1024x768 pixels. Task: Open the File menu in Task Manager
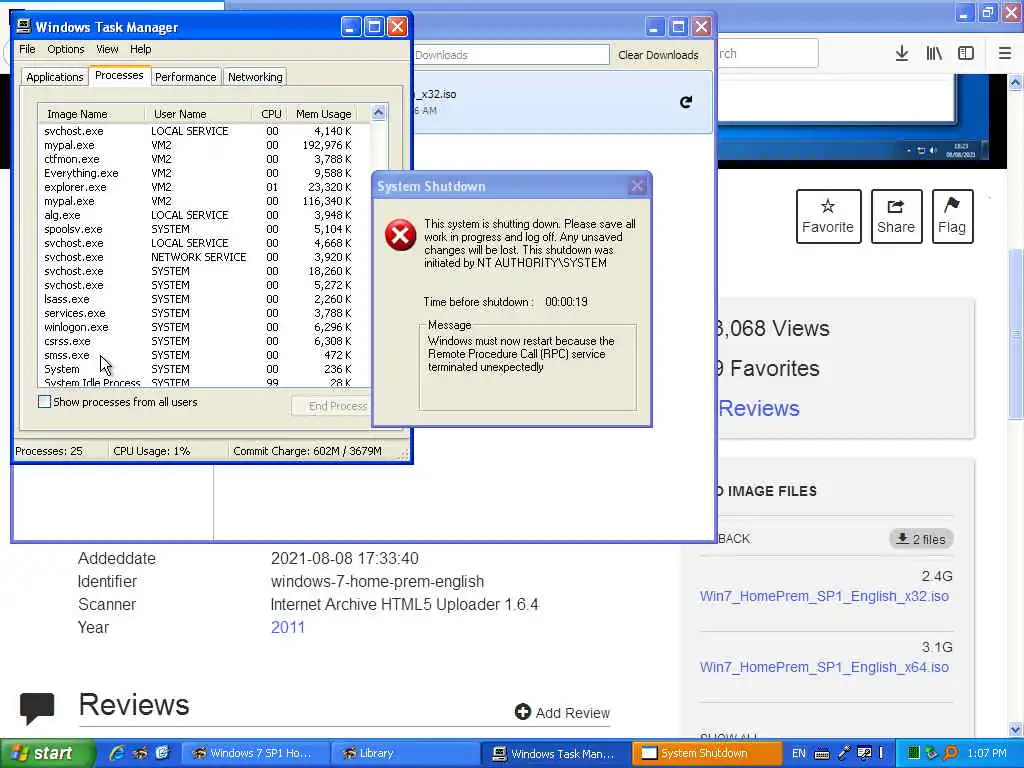[27, 49]
